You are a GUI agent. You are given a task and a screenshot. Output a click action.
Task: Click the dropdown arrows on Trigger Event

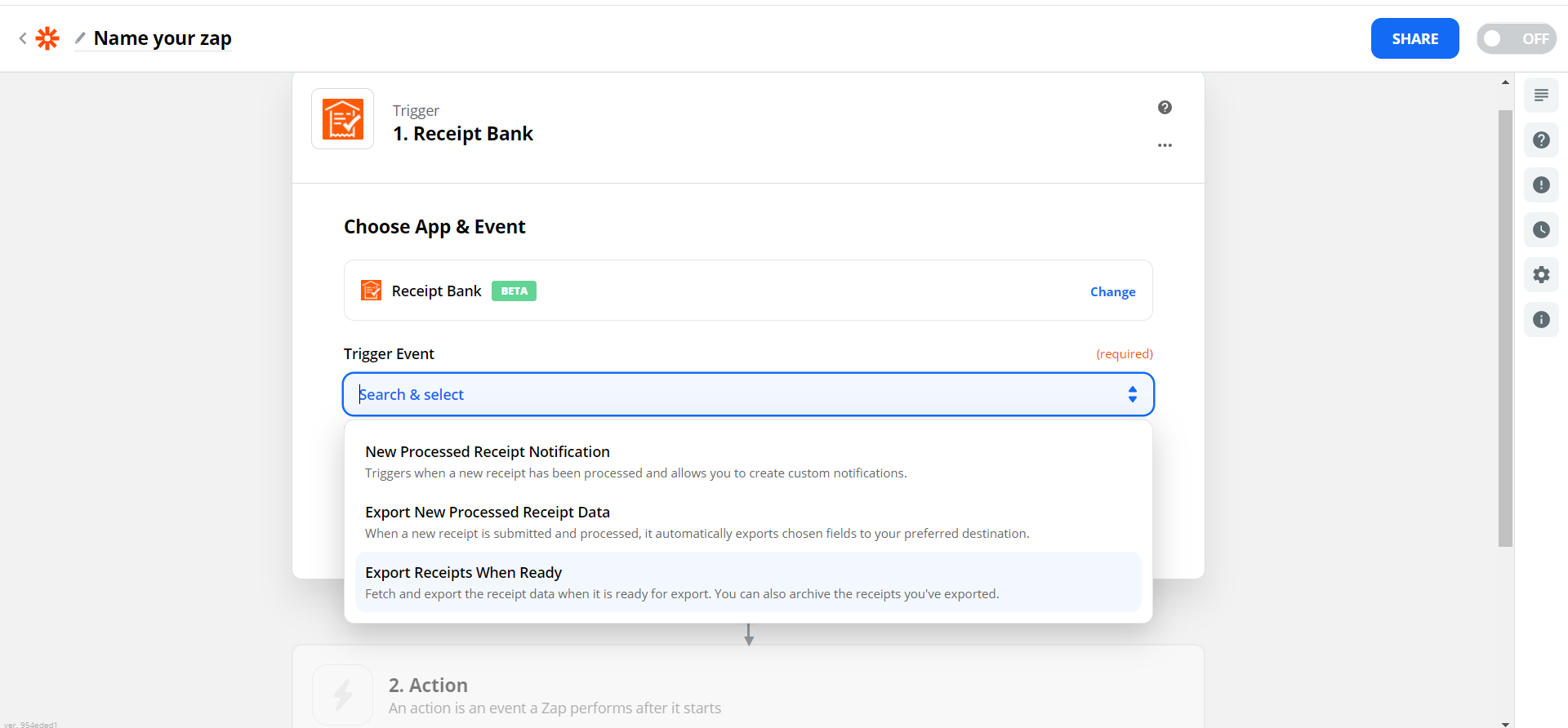click(x=1132, y=394)
